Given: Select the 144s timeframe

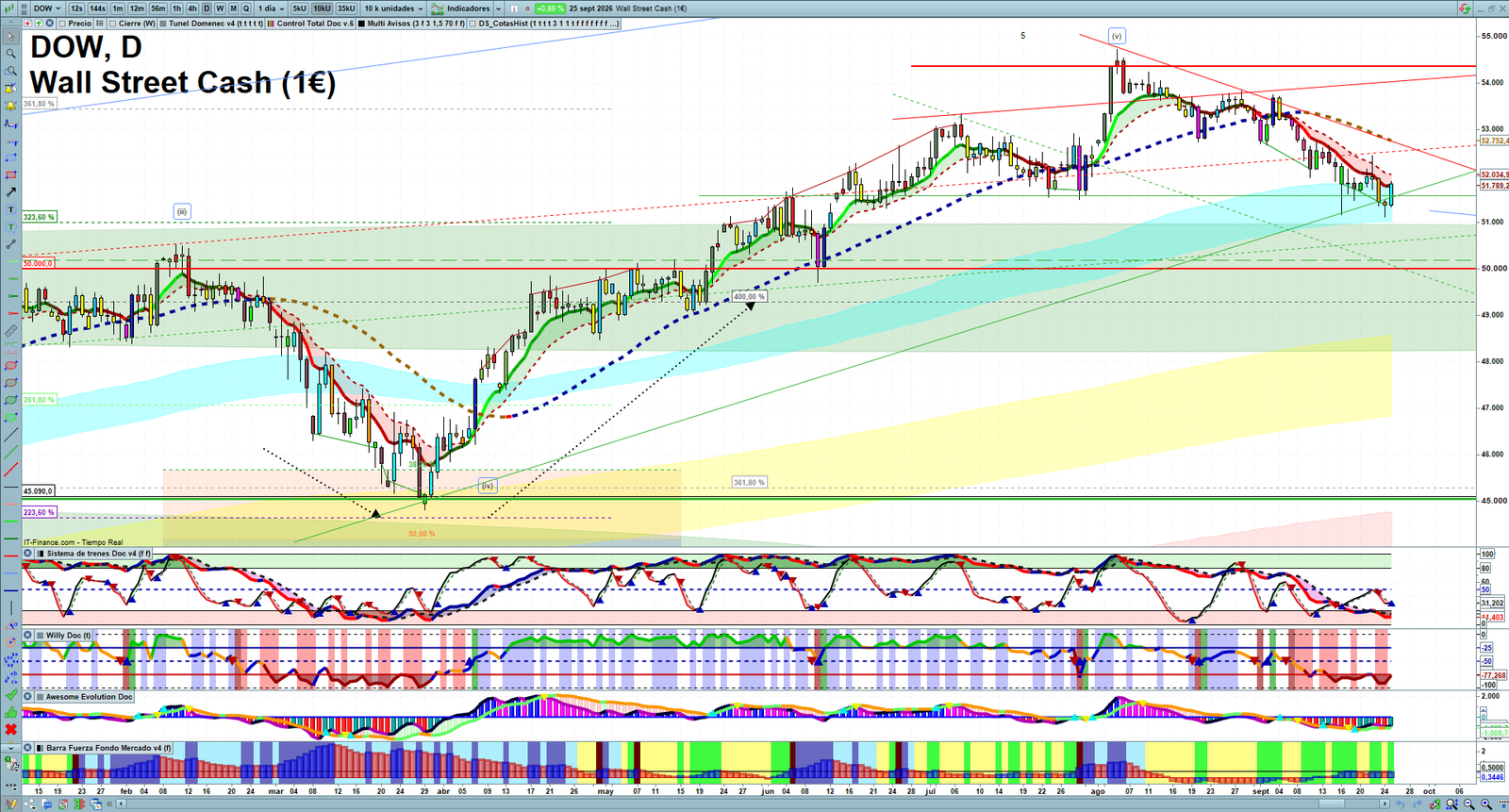Looking at the screenshot, I should tap(98, 8).
